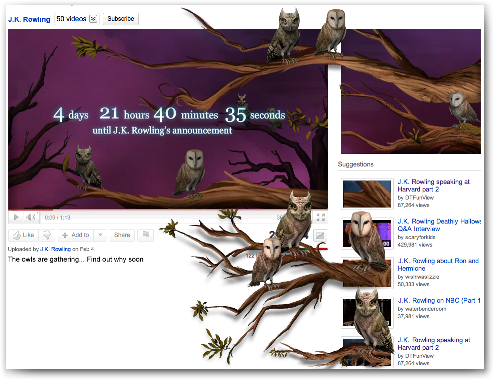Image resolution: width=494 pixels, height=380 pixels.
Task: Flag this video with the flag icon
Action: (x=146, y=235)
